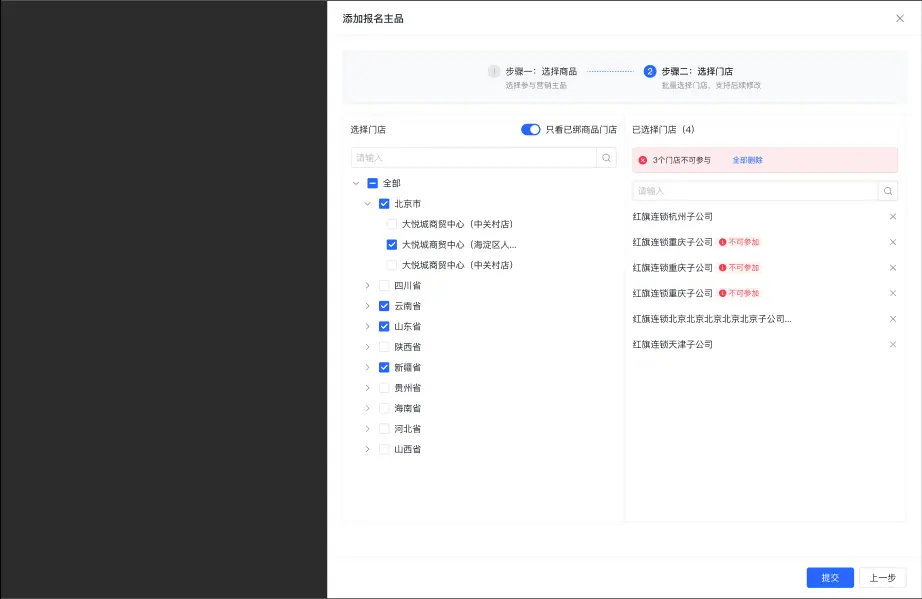Click the search icon under 选择门店
The image size is (922, 599).
[x=606, y=158]
